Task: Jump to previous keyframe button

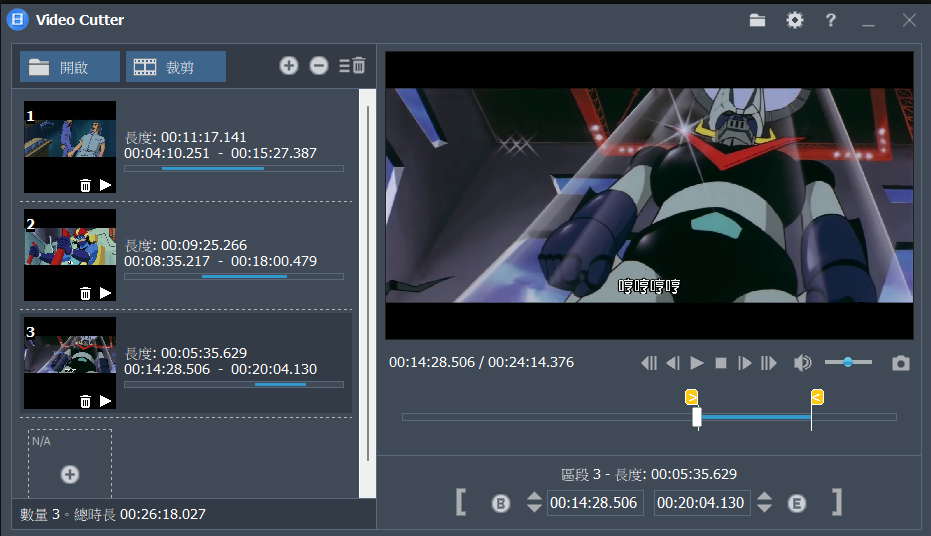Action: pyautogui.click(x=649, y=363)
